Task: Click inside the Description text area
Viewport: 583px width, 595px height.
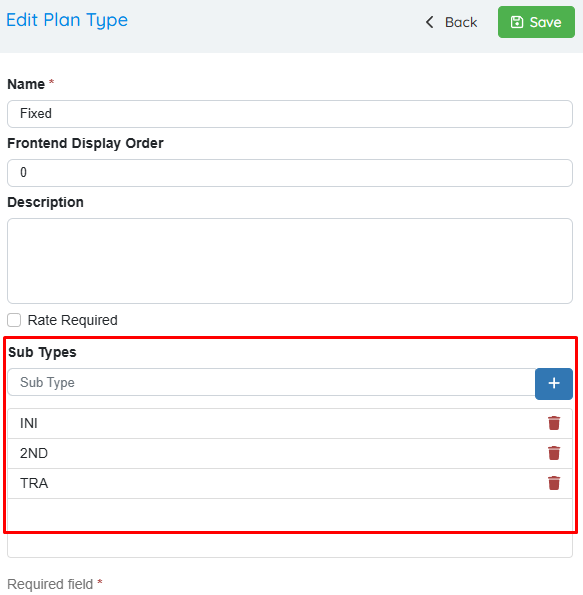Action: click(290, 261)
